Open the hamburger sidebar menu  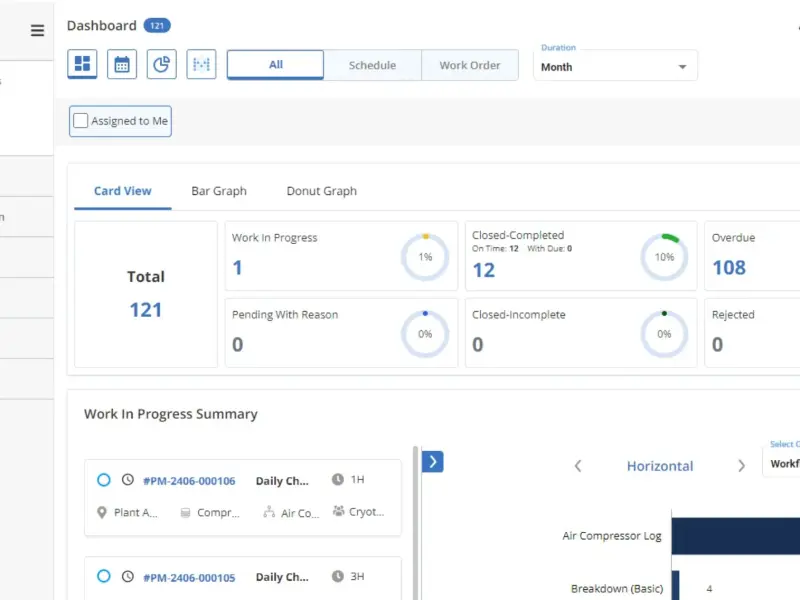click(x=37, y=31)
